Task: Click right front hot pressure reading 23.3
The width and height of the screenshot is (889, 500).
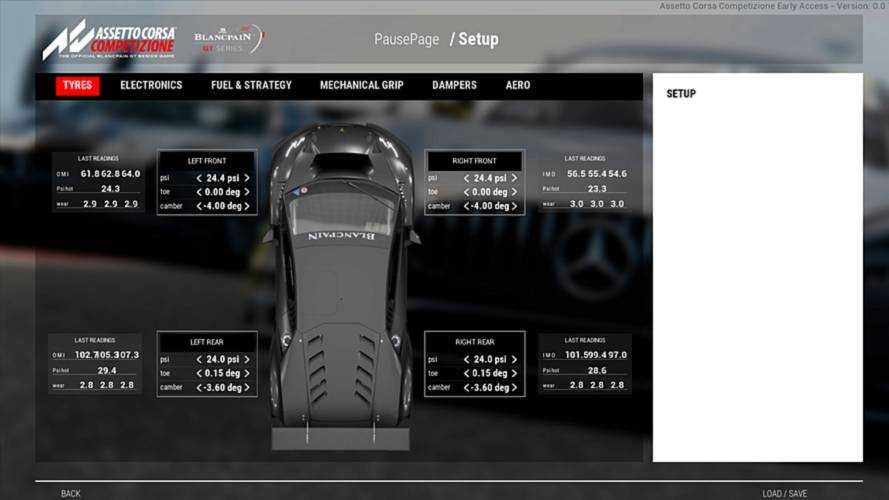Action: [x=597, y=189]
